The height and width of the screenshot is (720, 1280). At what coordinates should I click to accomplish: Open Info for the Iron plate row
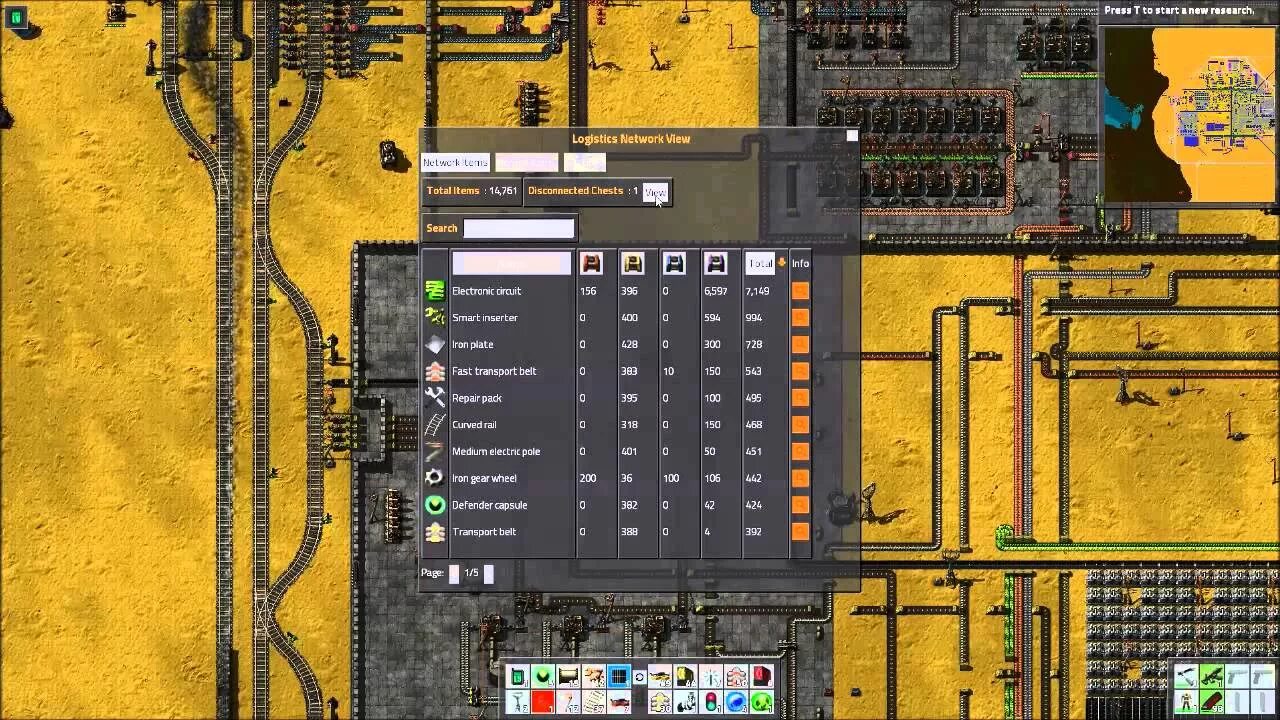pyautogui.click(x=800, y=345)
